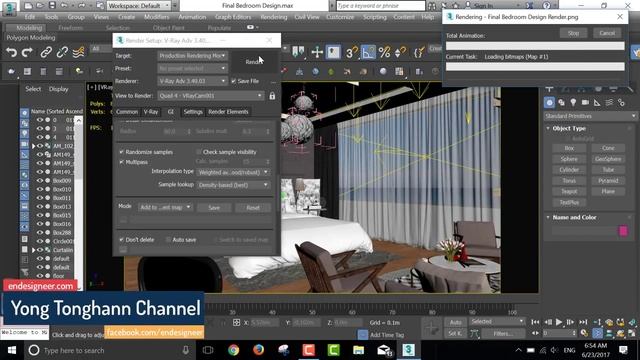Switch to the V-Ray tab
The image size is (640, 360).
[151, 112]
